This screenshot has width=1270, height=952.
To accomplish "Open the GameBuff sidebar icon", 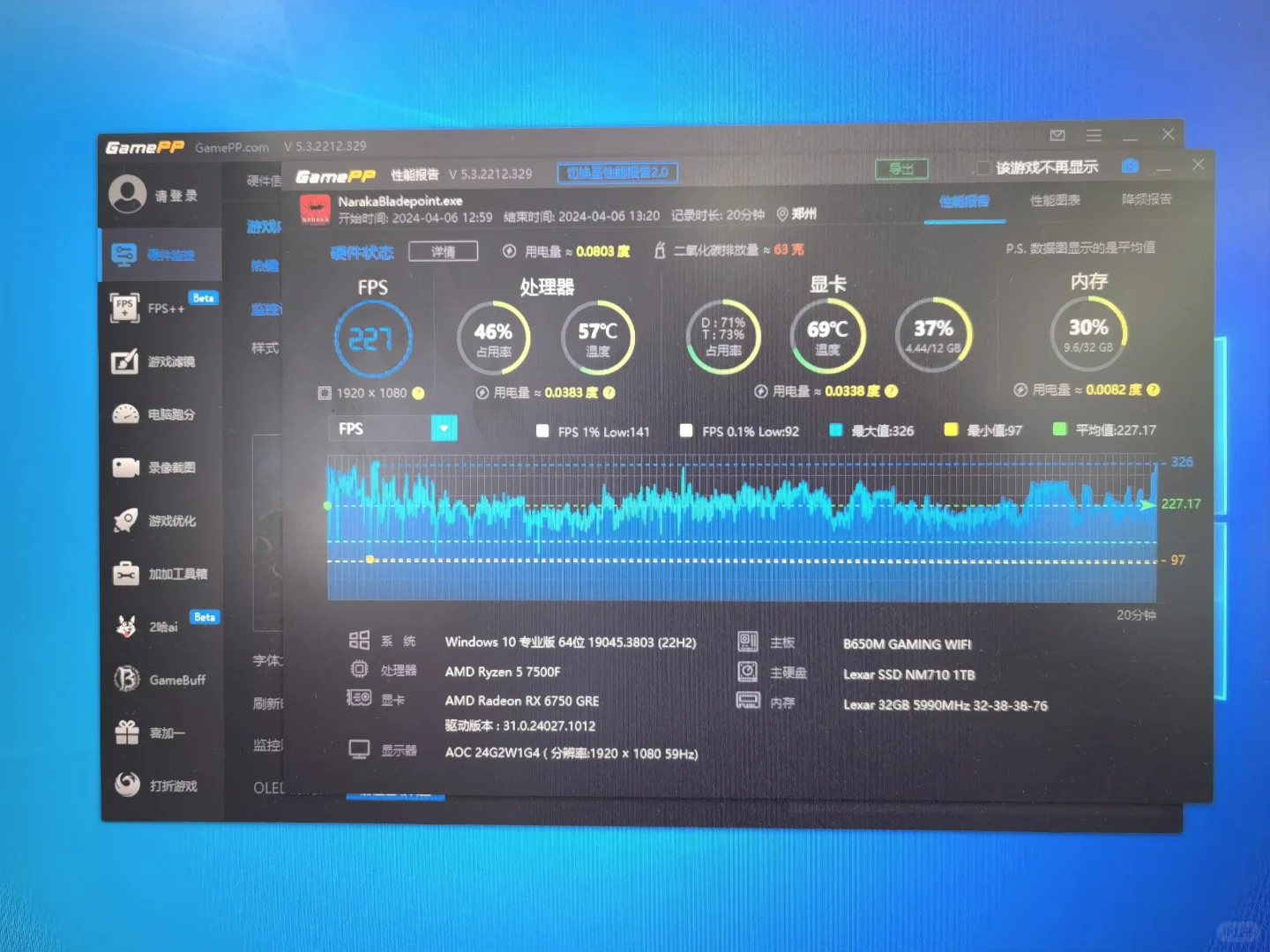I will coord(126,680).
